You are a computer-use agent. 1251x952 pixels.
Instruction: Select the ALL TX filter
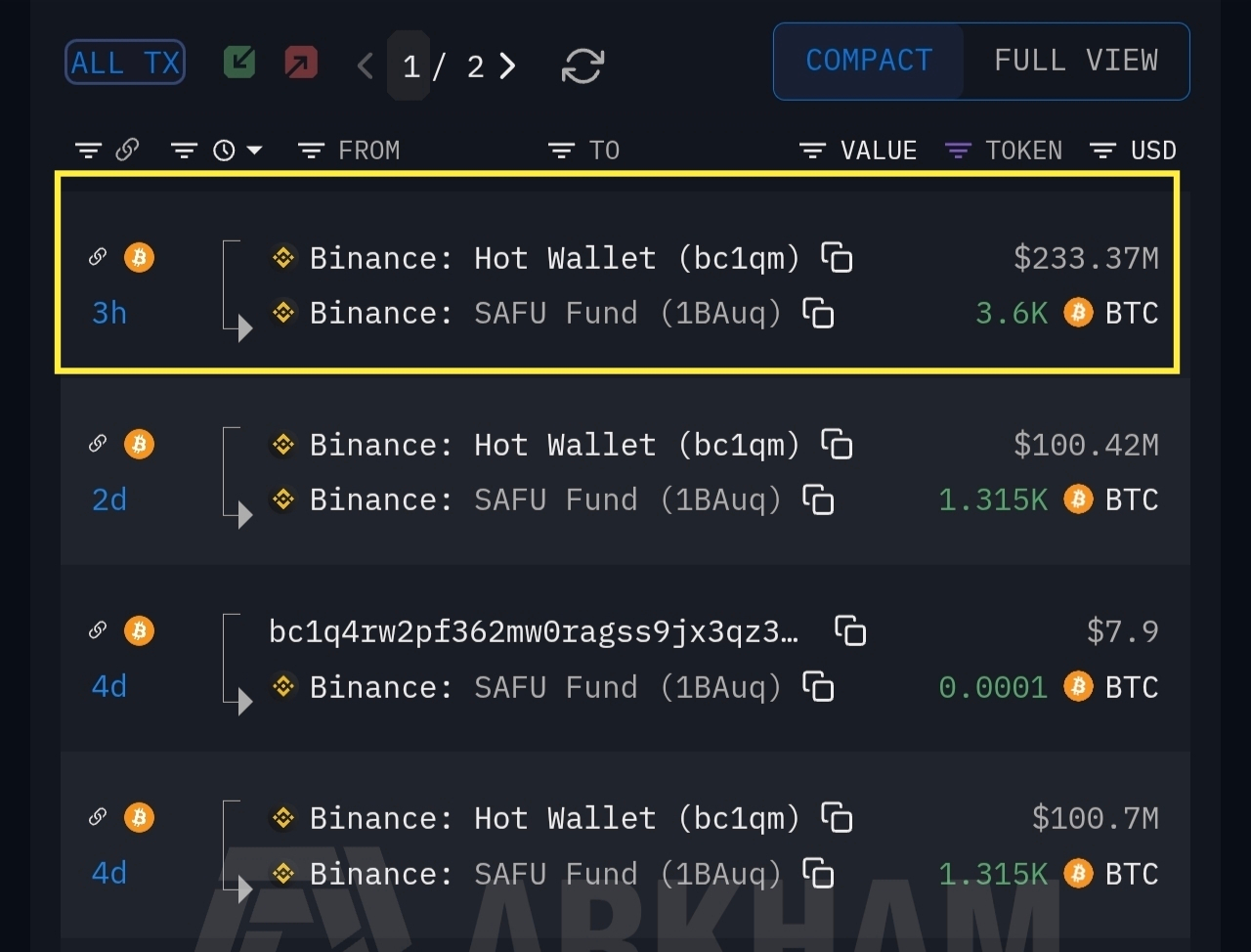[x=125, y=64]
